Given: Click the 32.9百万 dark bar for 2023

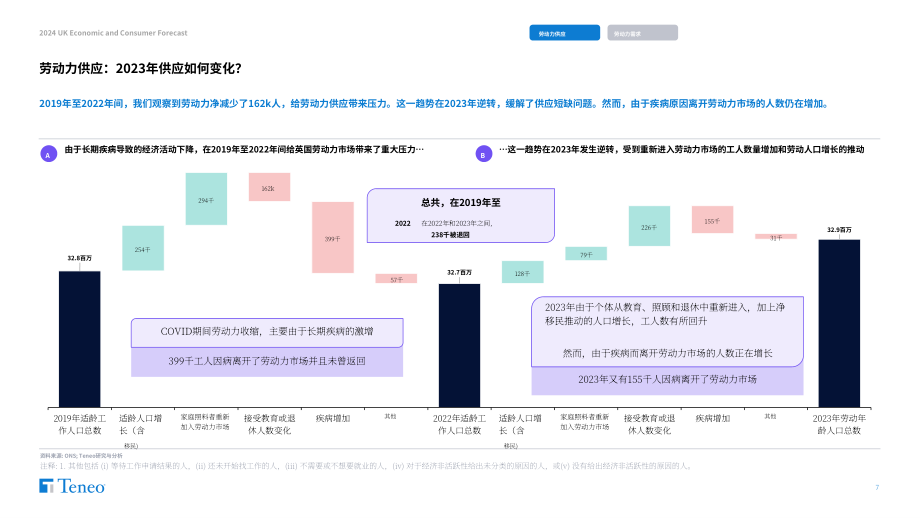Looking at the screenshot, I should (x=839, y=323).
